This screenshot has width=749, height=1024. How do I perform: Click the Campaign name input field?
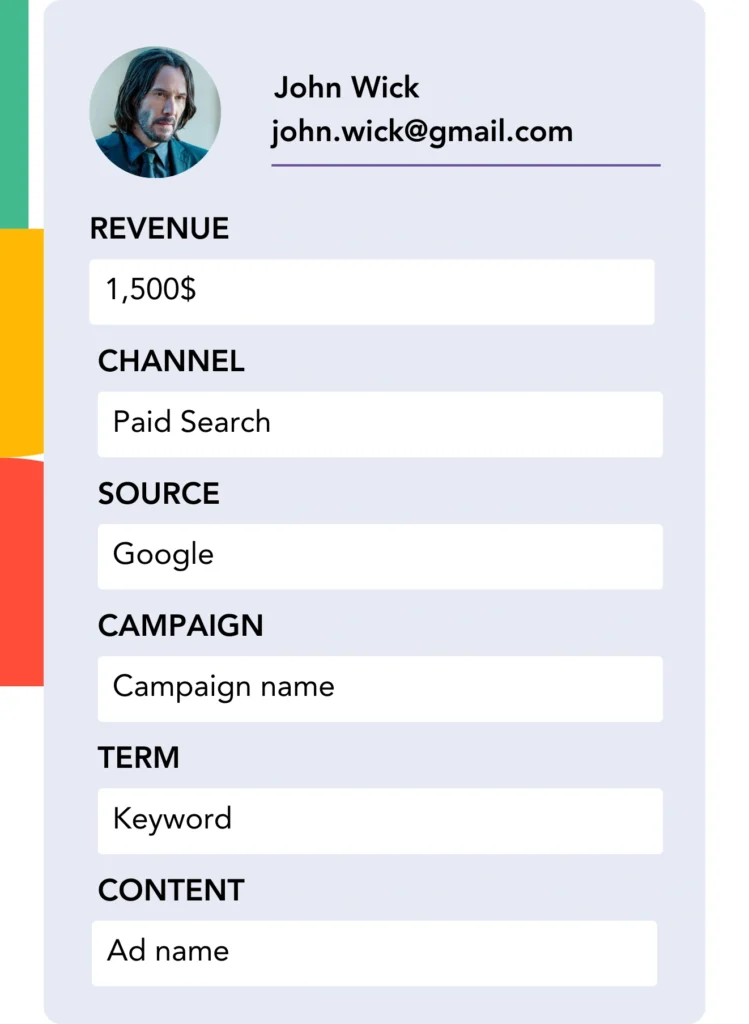(379, 688)
